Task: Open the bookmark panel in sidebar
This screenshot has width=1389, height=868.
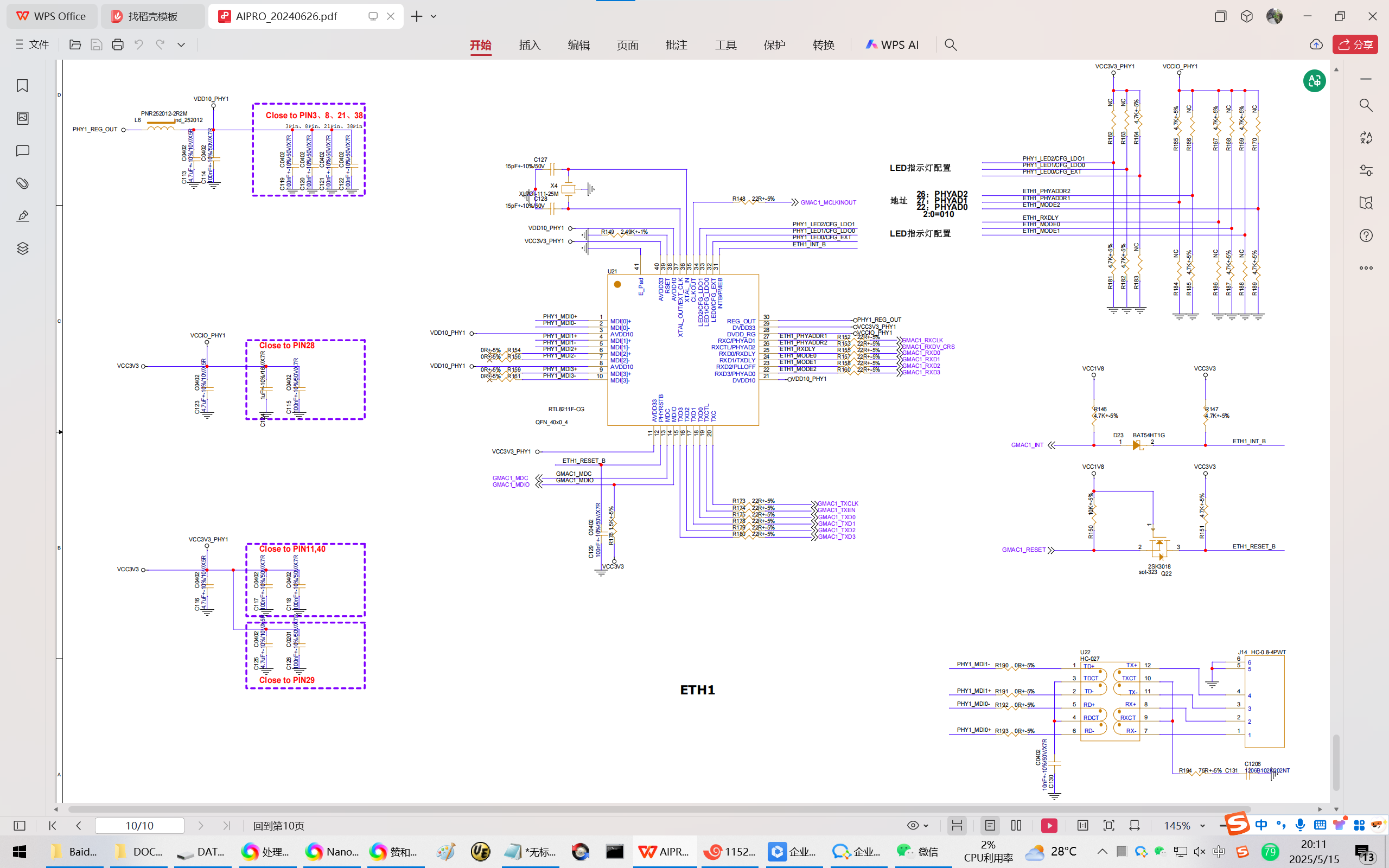Action: coord(22,86)
